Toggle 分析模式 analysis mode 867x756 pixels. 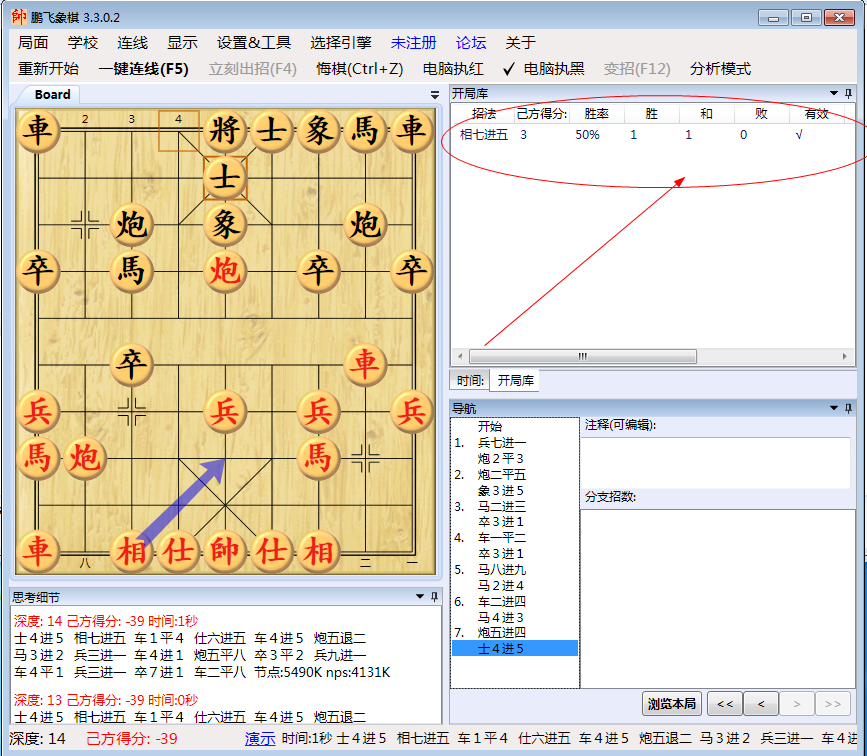[720, 69]
